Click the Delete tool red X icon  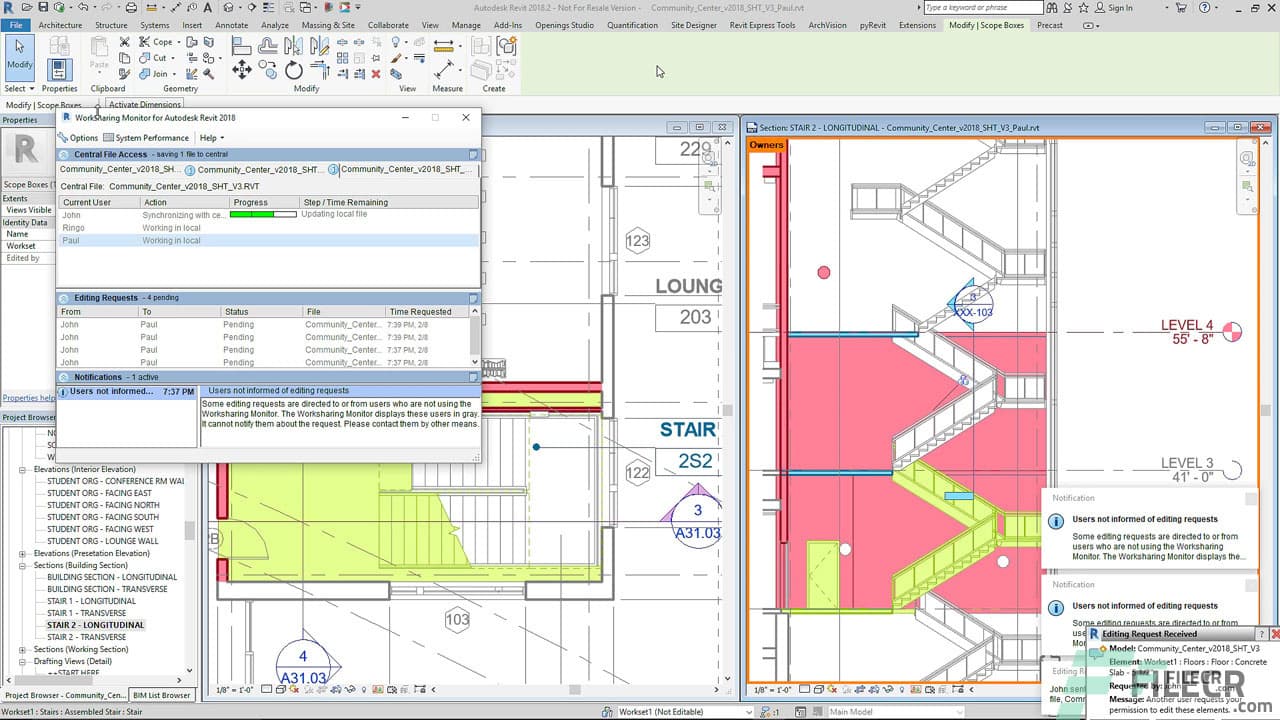376,74
